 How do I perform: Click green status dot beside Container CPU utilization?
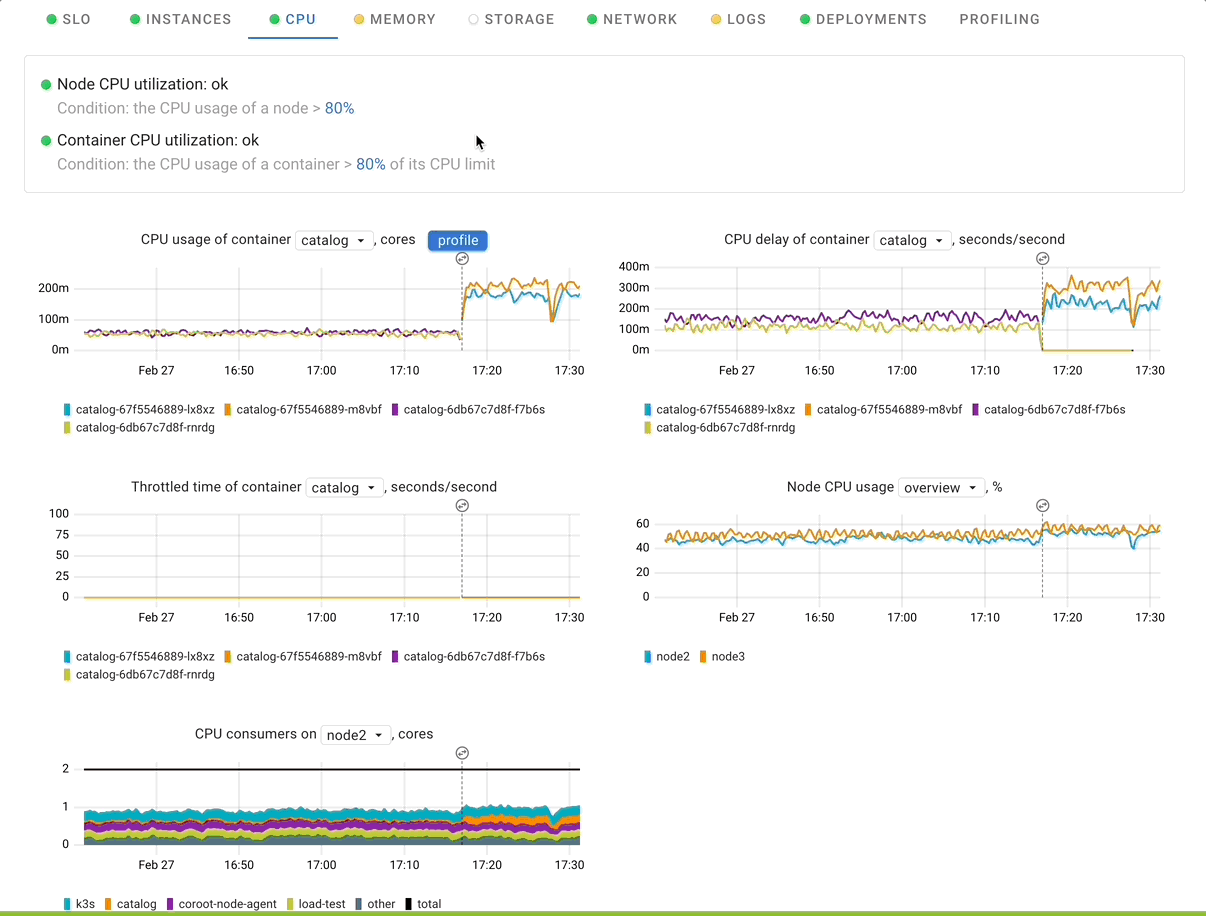tap(46, 141)
